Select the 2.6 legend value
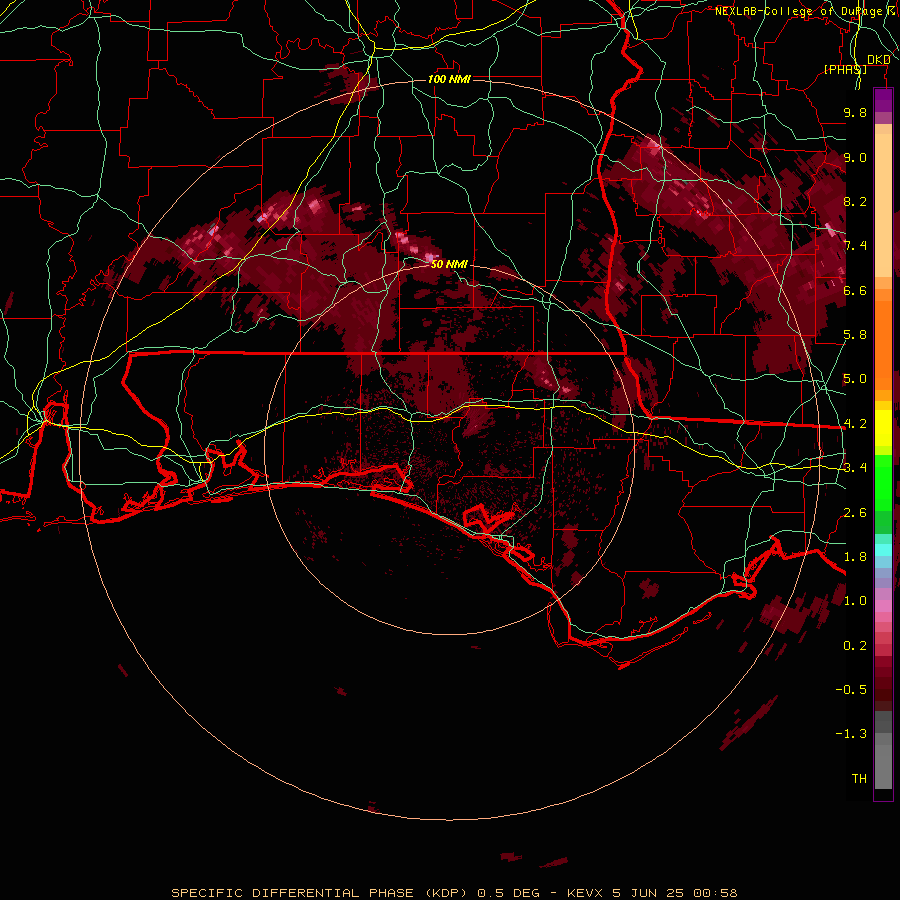Image resolution: width=900 pixels, height=900 pixels. (855, 513)
